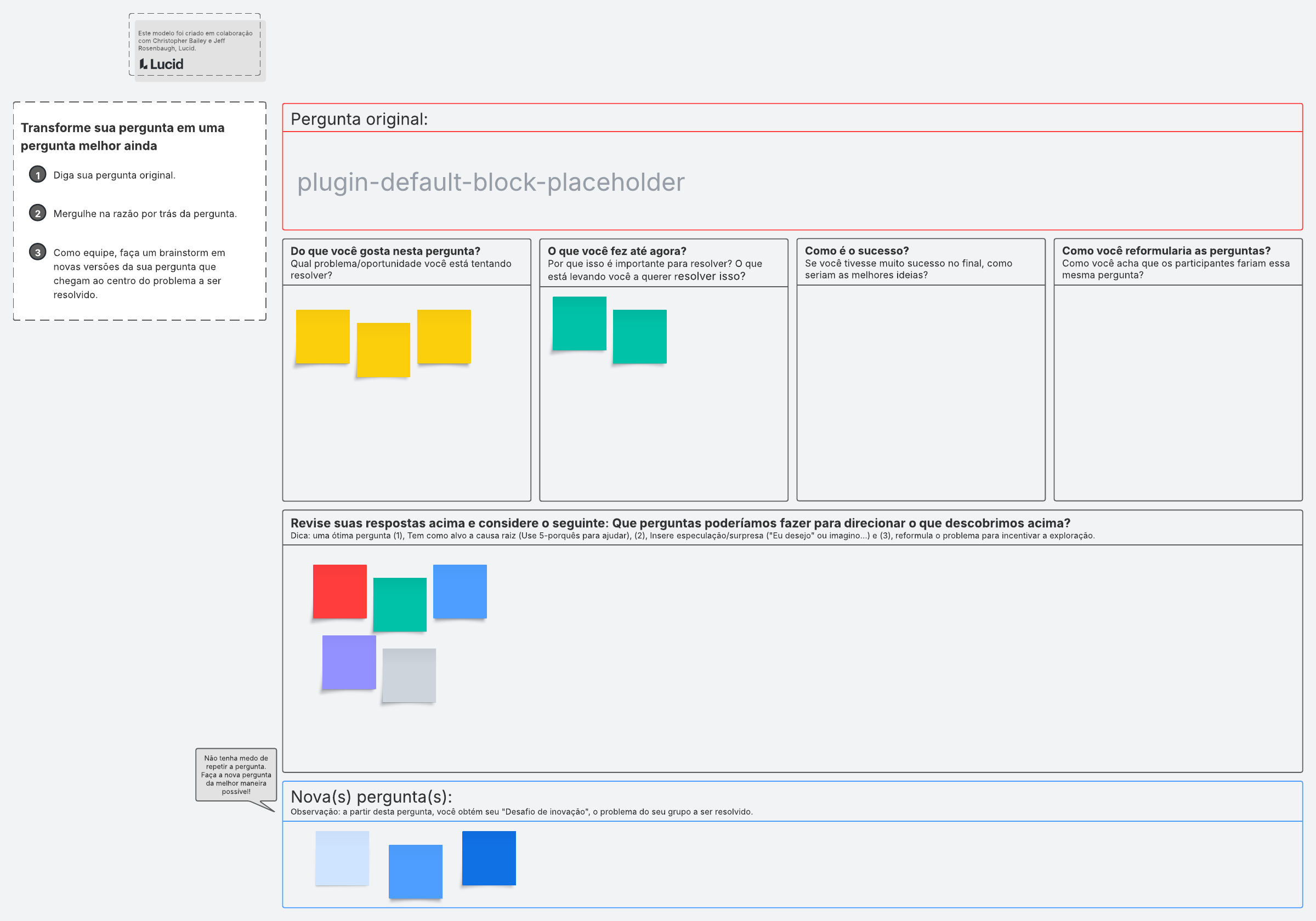Screen dimensions: 1316x921
Task: Select the gray sticky note
Action: click(409, 675)
